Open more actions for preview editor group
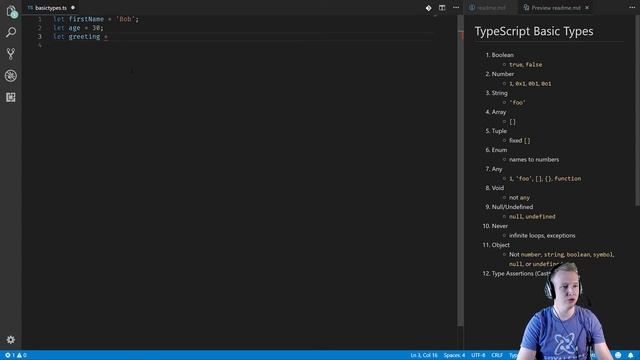The height and width of the screenshot is (360, 640). pos(632,8)
